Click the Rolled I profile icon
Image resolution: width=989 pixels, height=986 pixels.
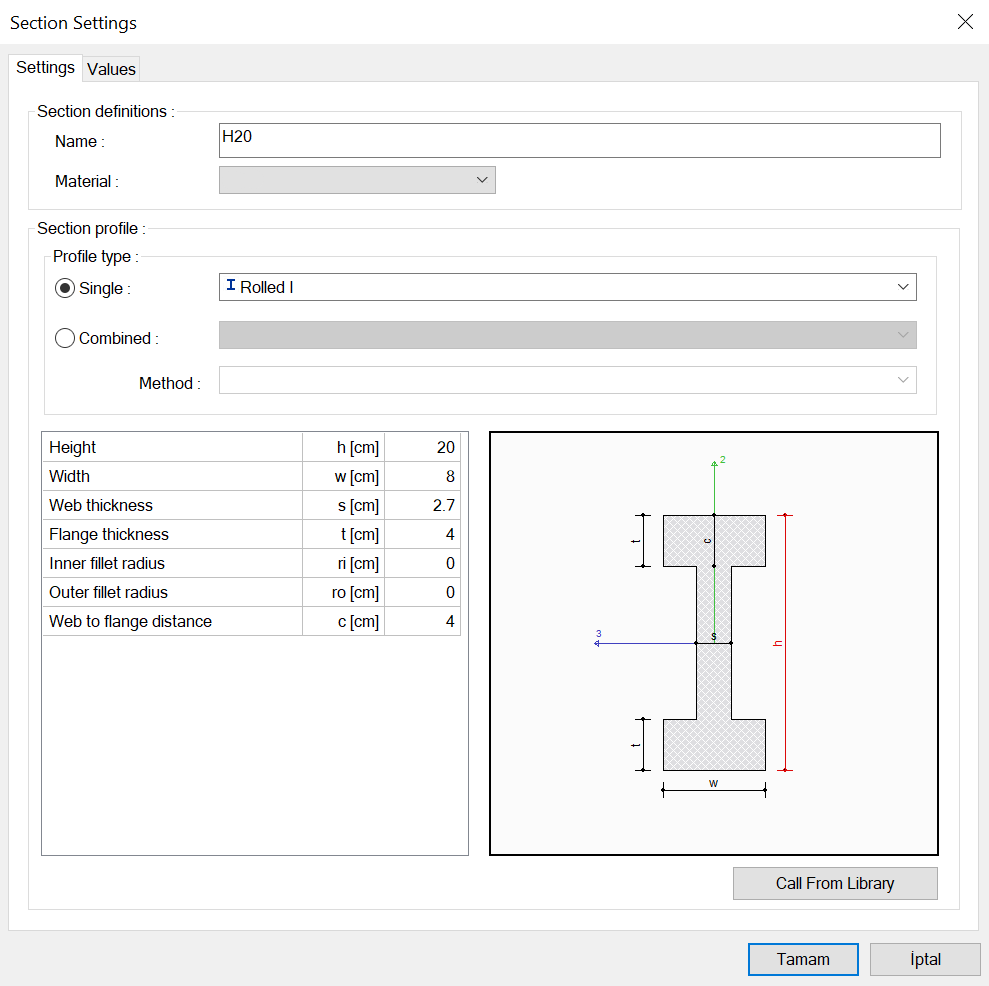tap(231, 287)
